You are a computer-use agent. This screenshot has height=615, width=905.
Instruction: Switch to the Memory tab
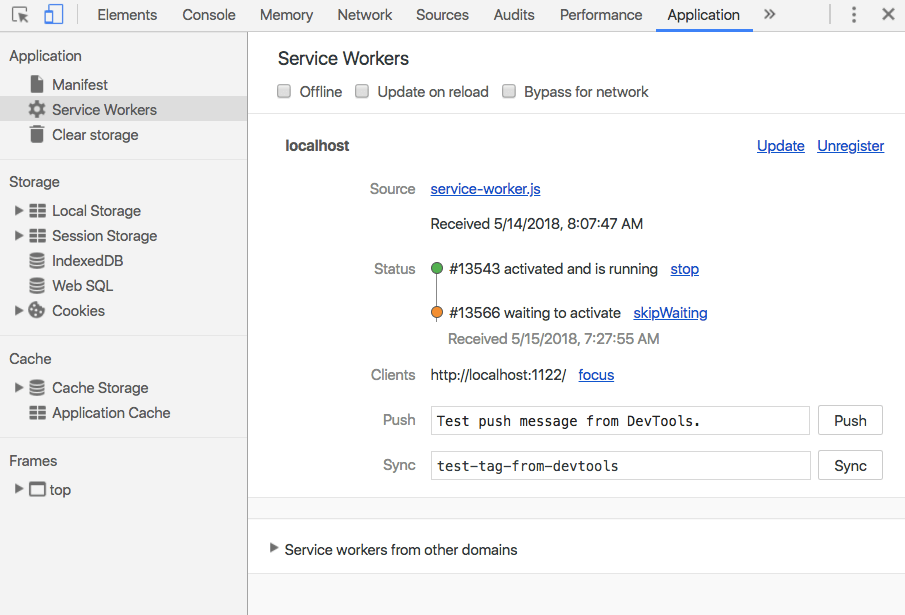286,15
